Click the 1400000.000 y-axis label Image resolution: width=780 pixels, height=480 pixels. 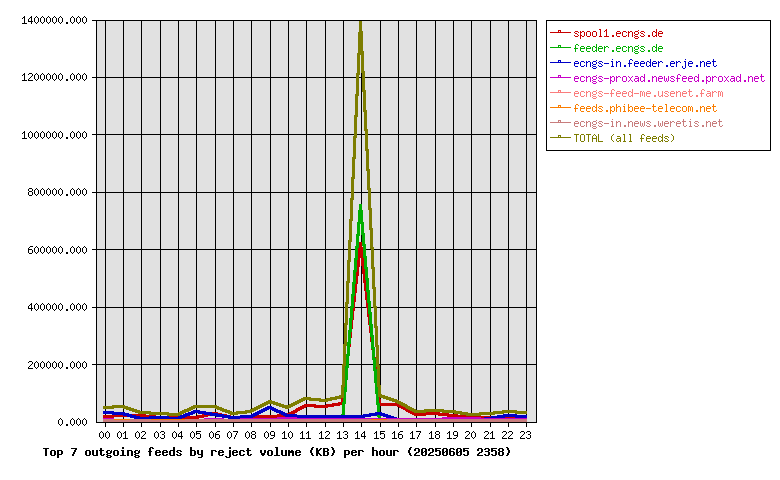[x=54, y=20]
